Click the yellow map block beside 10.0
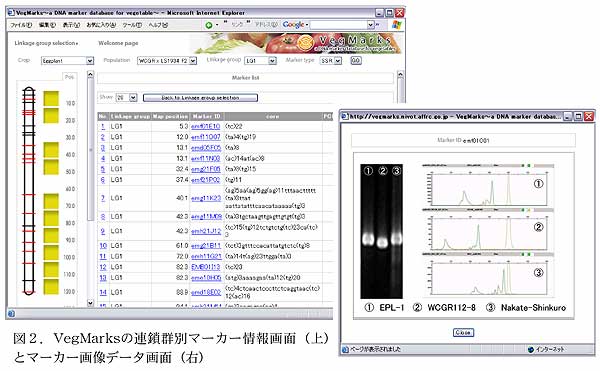The image size is (600, 371). tap(51, 98)
